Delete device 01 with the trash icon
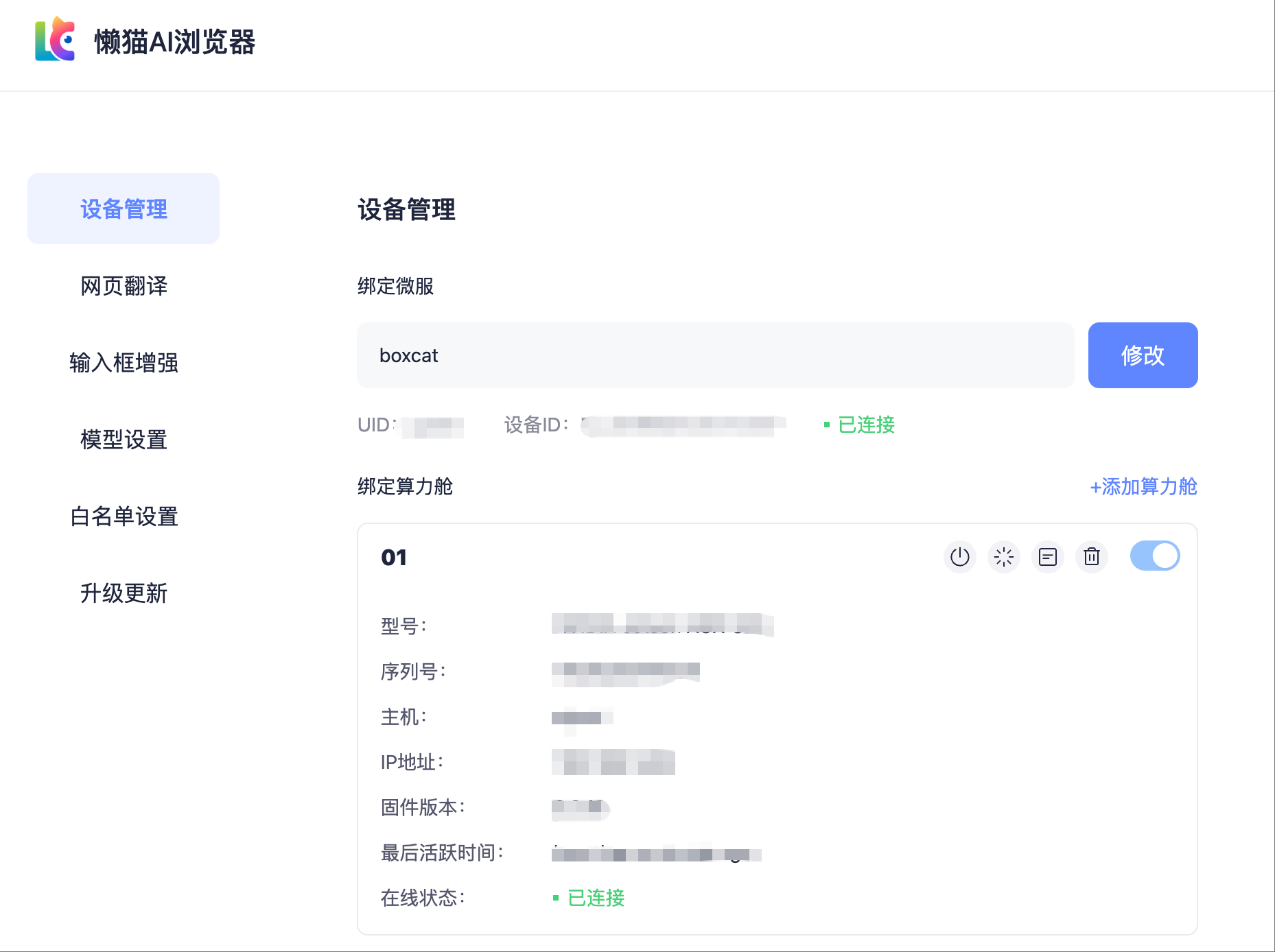 [x=1091, y=557]
